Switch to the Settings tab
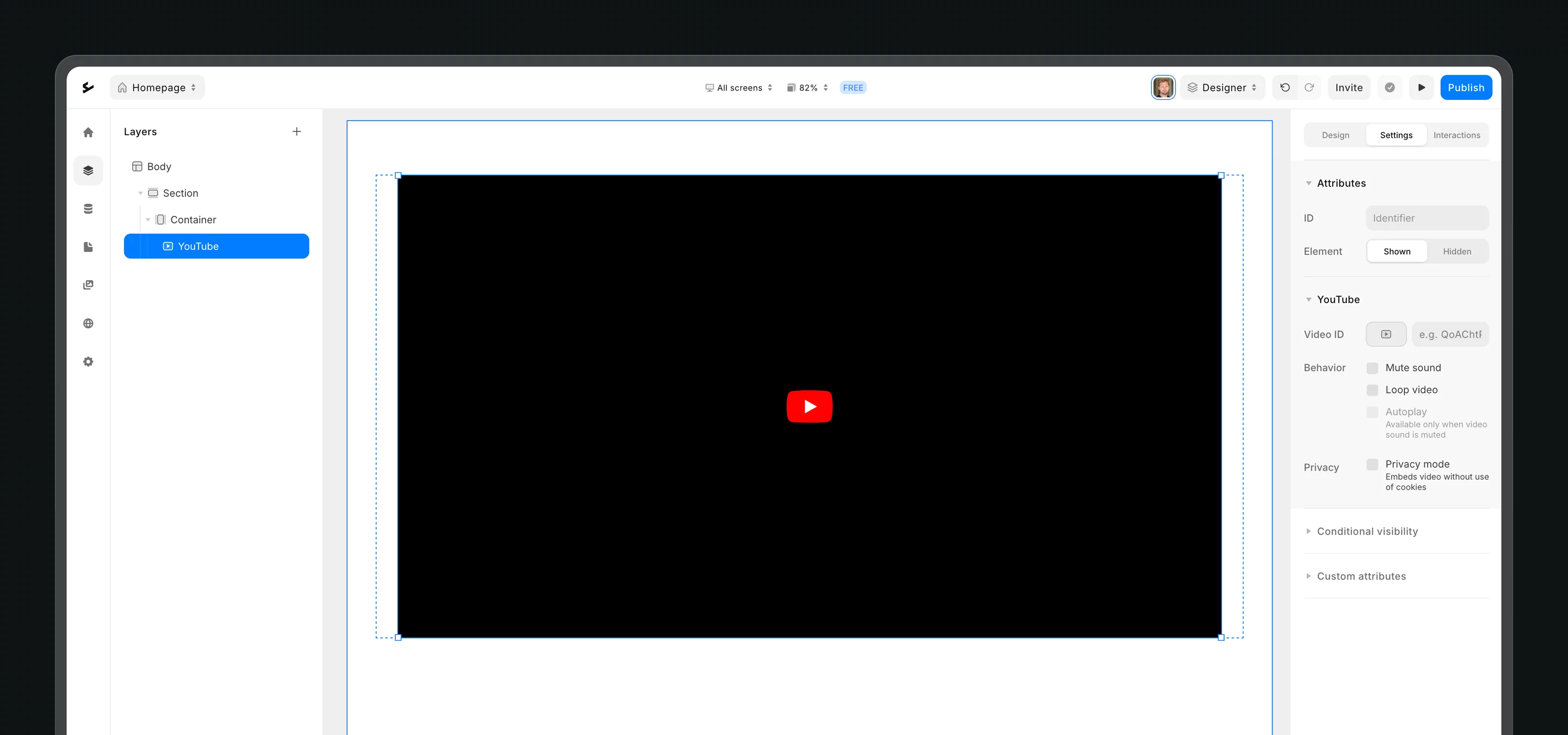The image size is (1568, 735). point(1396,135)
